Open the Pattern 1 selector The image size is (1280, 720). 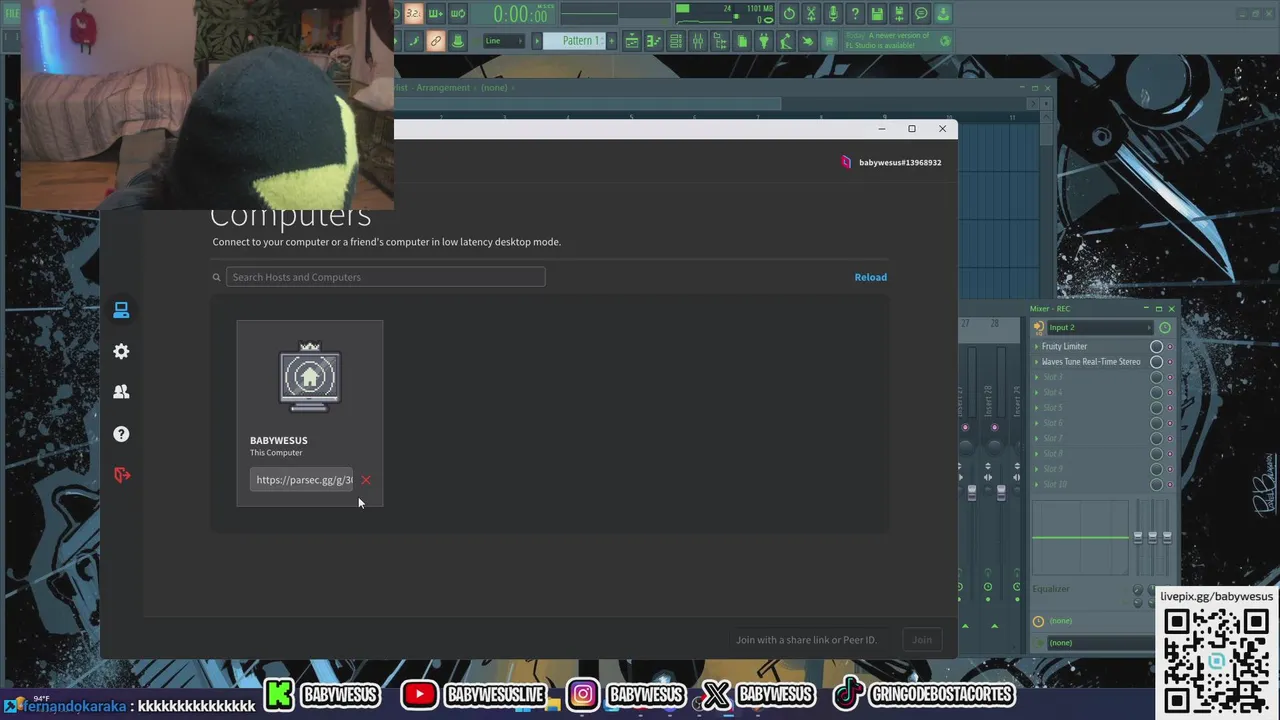point(573,41)
